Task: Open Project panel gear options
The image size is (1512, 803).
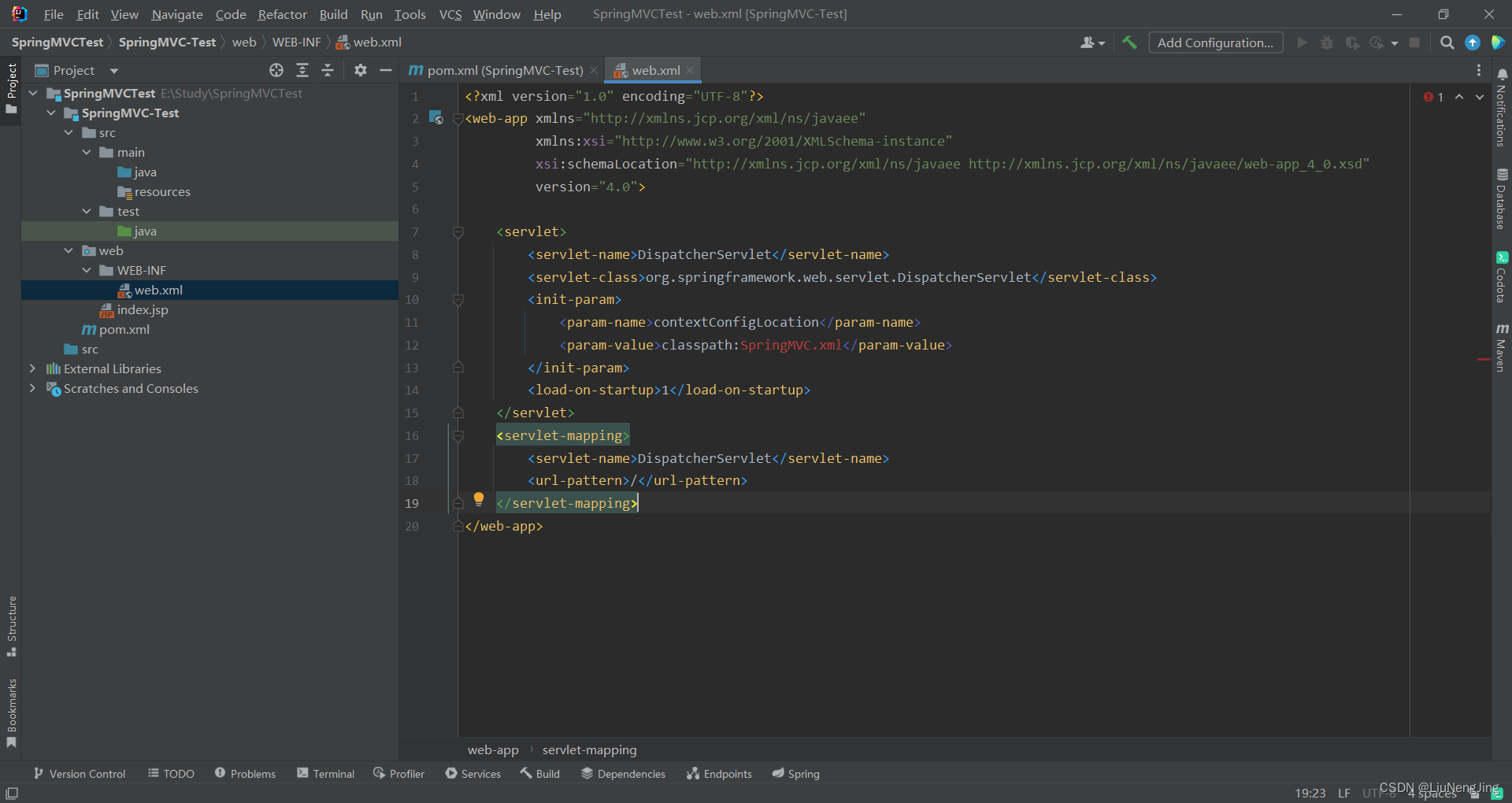Action: (361, 70)
